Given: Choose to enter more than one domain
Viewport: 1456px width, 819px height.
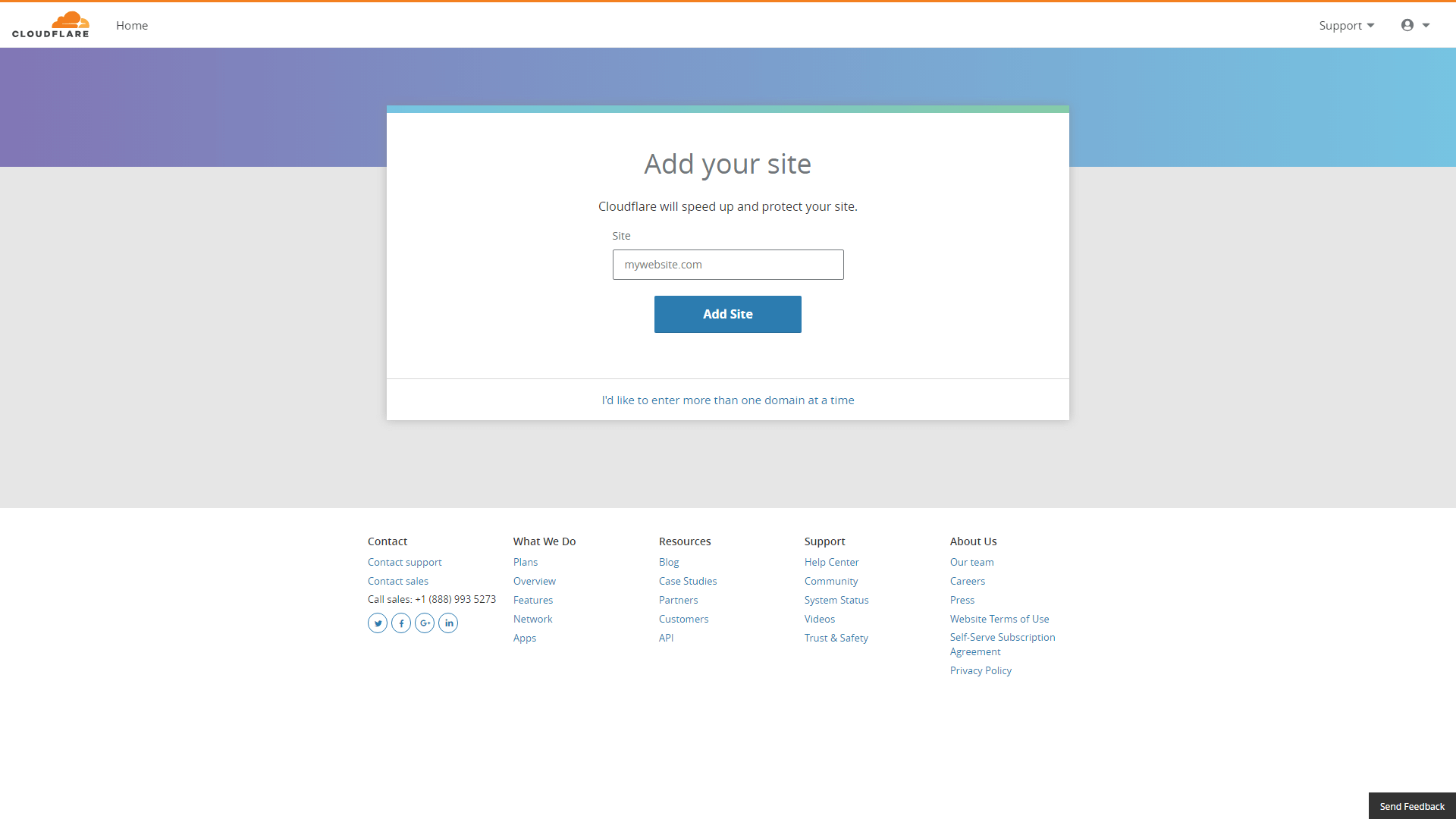Looking at the screenshot, I should coord(728,400).
